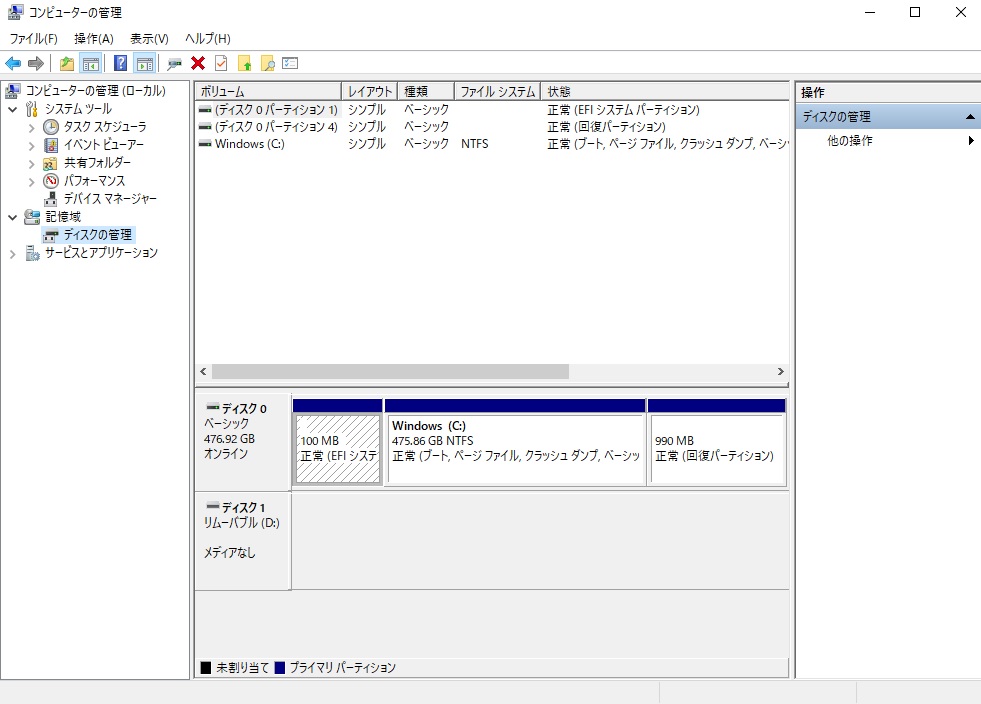
Task: Select the 990 MB 回復パーティション block on ディスク 0
Action: pyautogui.click(x=716, y=440)
